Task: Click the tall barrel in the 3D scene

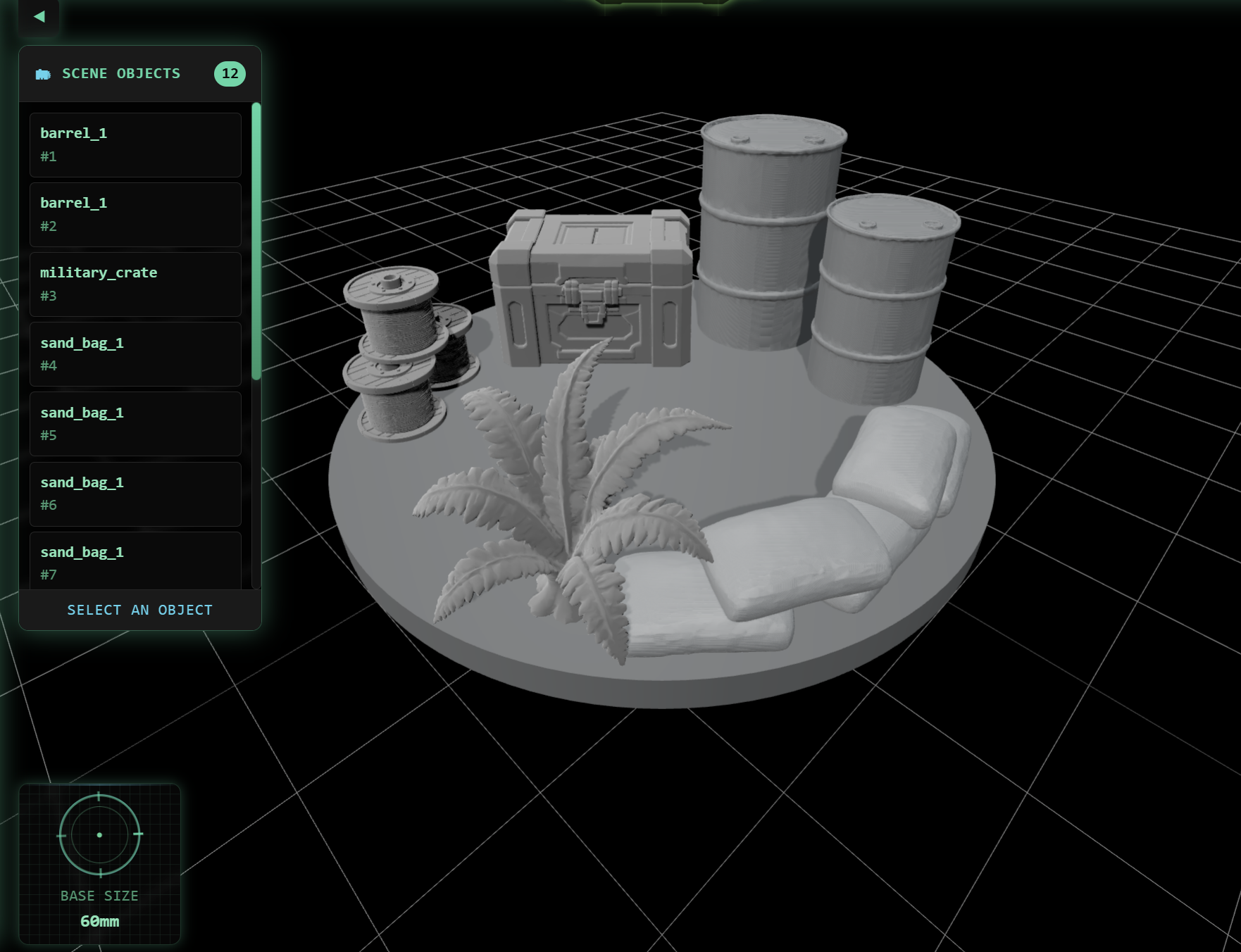Action: click(769, 231)
